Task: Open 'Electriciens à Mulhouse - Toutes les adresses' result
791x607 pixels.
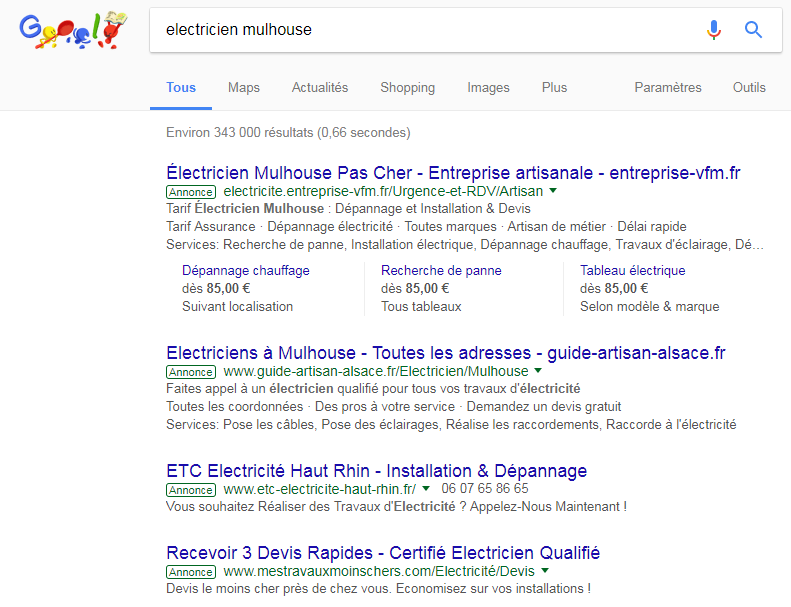Action: 446,353
